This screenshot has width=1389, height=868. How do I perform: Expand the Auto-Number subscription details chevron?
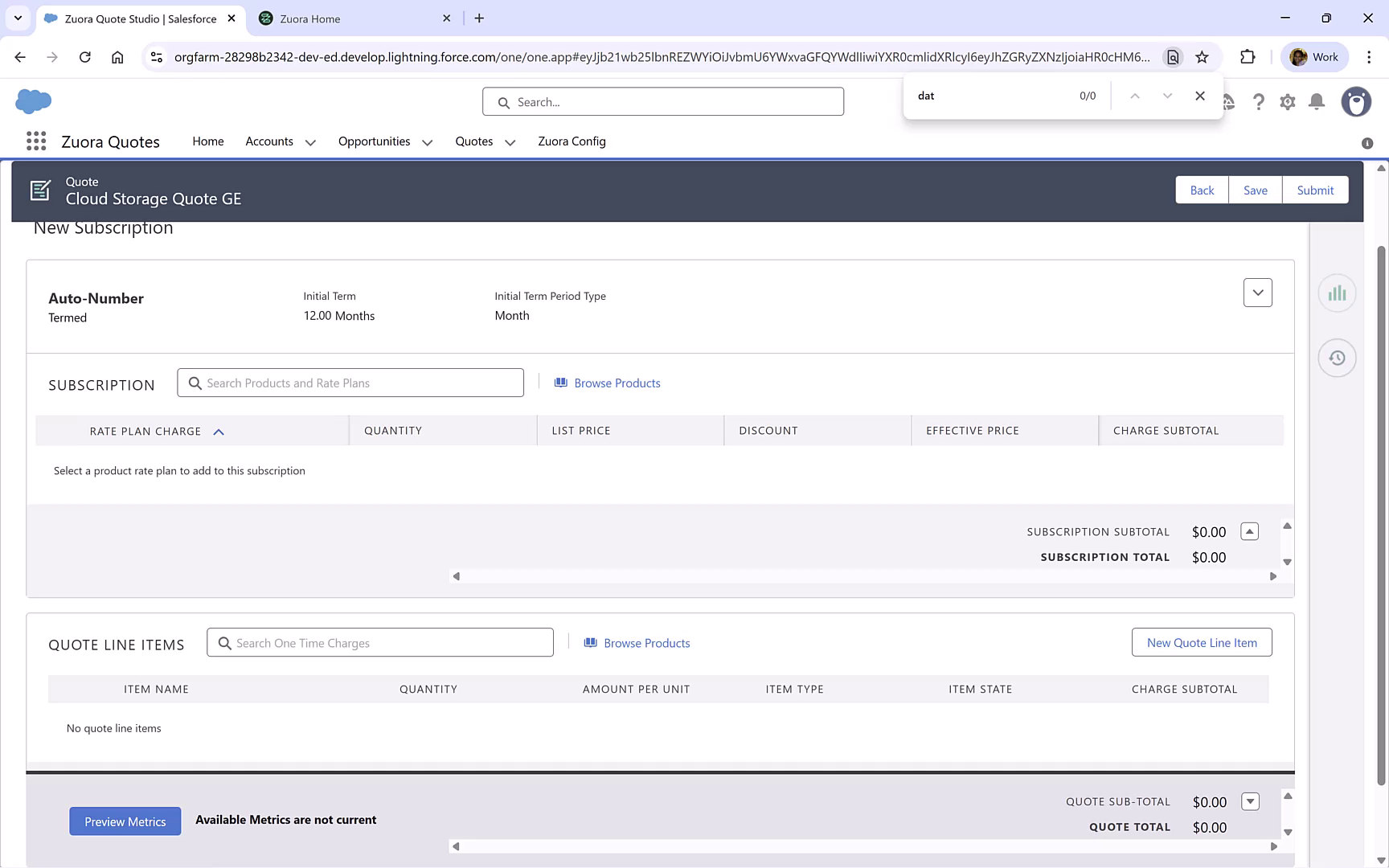tap(1257, 293)
